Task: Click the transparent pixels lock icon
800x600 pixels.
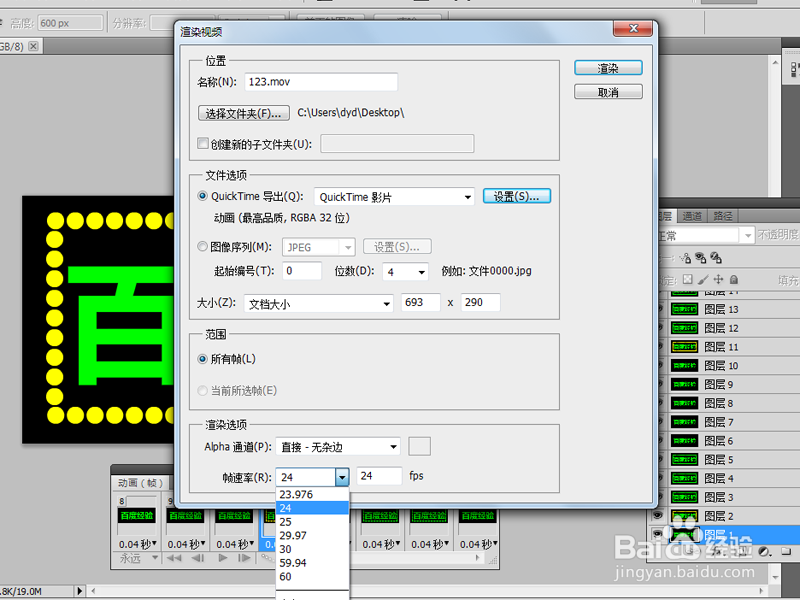Action: 688,279
